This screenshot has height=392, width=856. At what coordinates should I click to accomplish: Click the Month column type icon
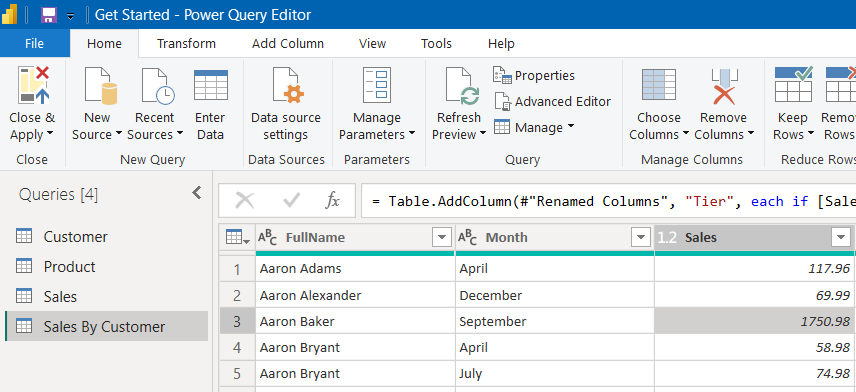click(x=467, y=237)
